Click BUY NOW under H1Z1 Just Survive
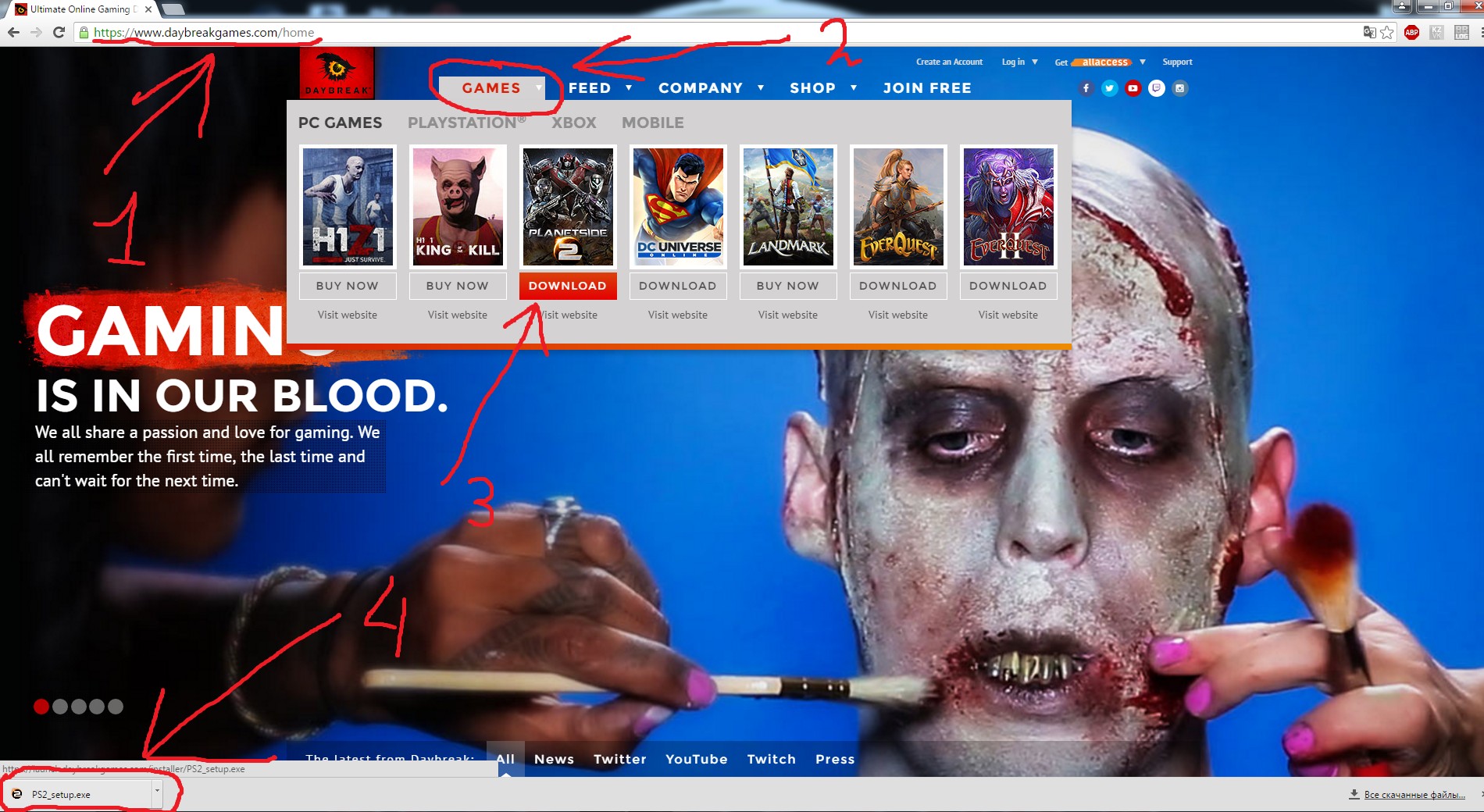 pos(348,286)
